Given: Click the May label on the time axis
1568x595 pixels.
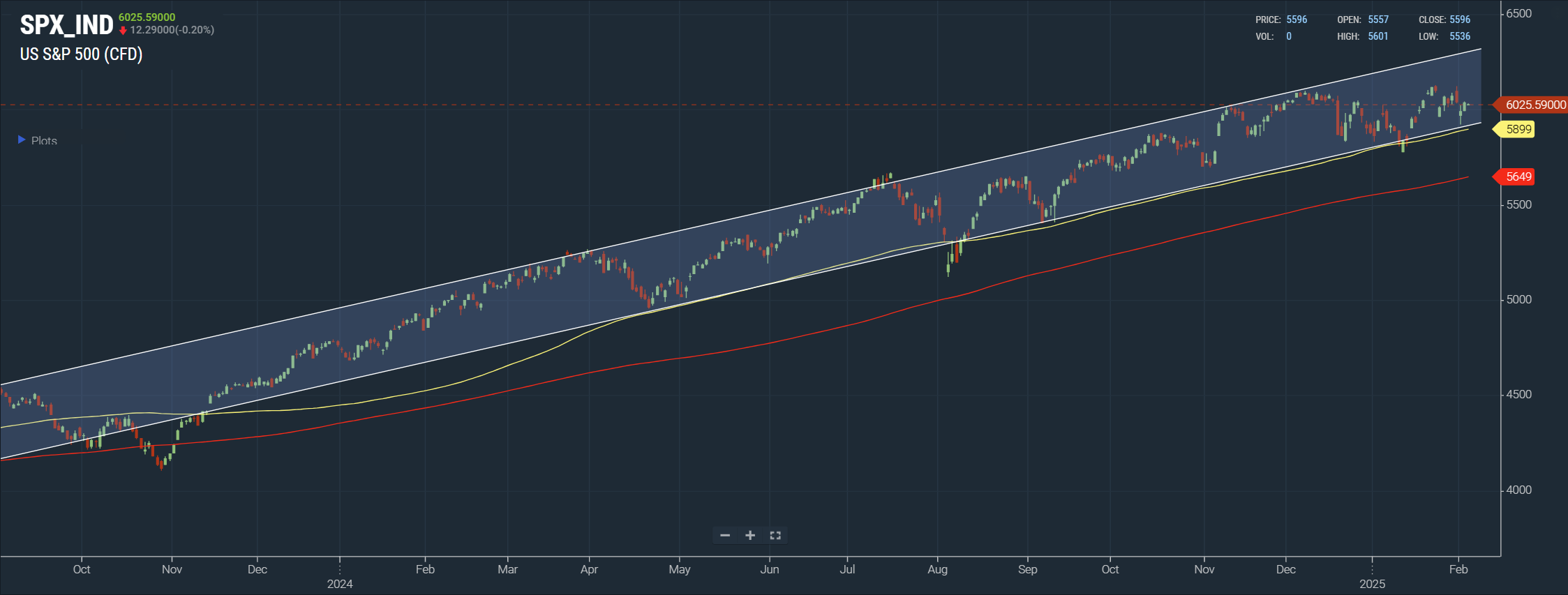Looking at the screenshot, I should click(x=680, y=569).
